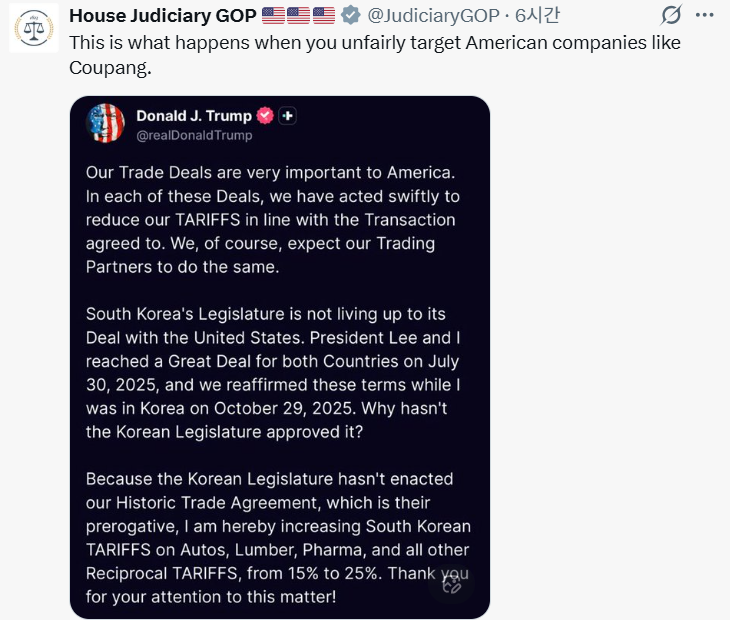This screenshot has height=620, width=730.
Task: Click the paragraph starting "Our Trade Deals"
Action: (x=272, y=220)
